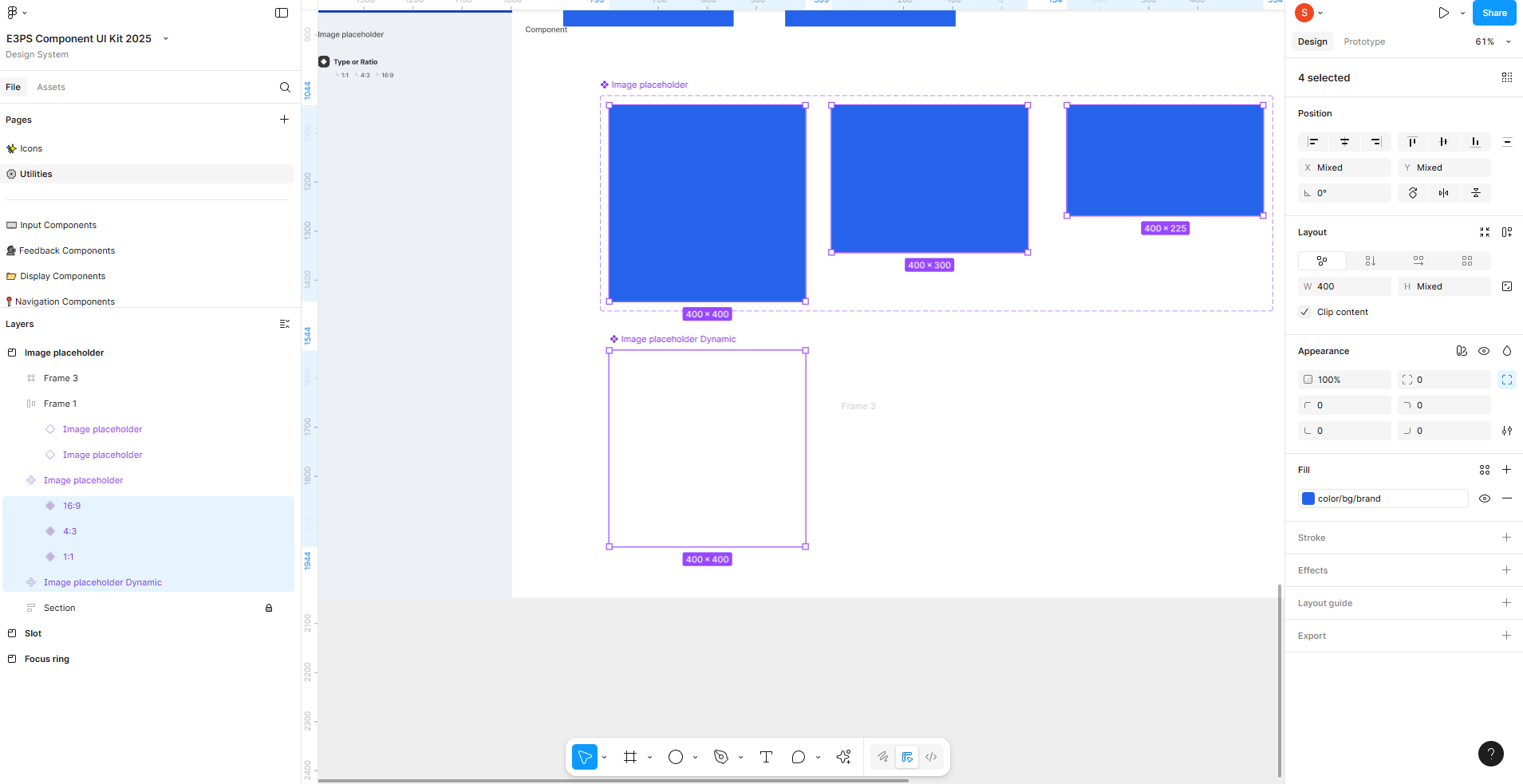Align selection vertical centers

(1443, 142)
